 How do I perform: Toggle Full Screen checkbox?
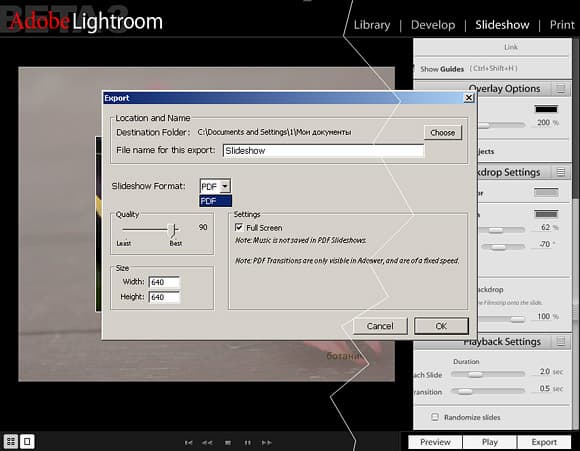239,227
